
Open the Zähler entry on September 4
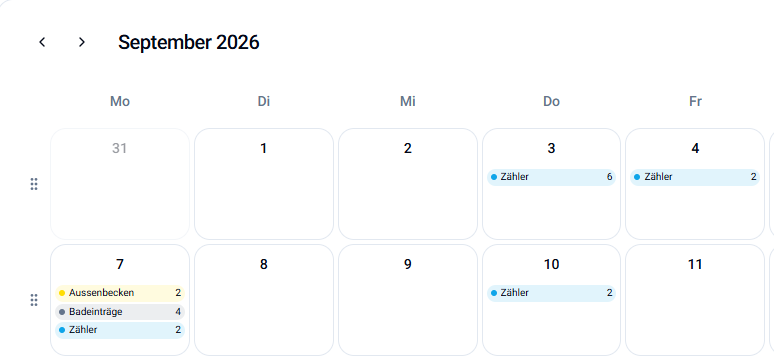click(695, 177)
